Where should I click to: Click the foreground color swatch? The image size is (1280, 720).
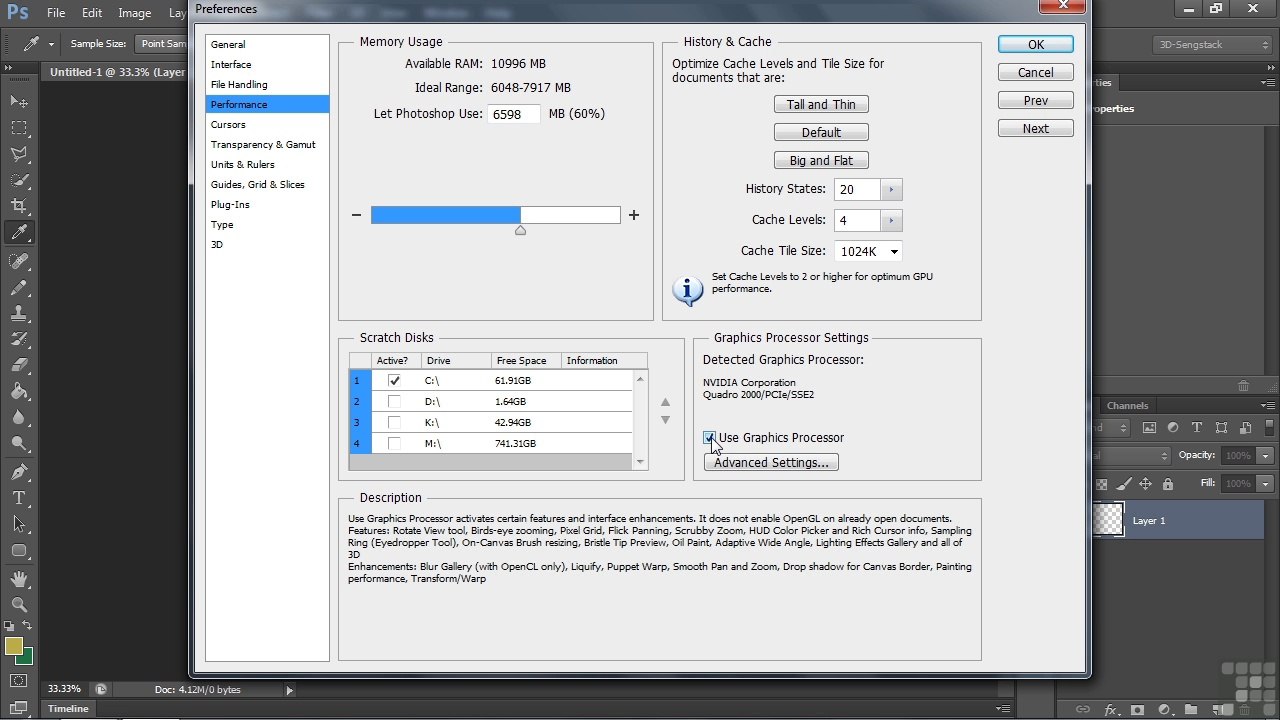14,646
